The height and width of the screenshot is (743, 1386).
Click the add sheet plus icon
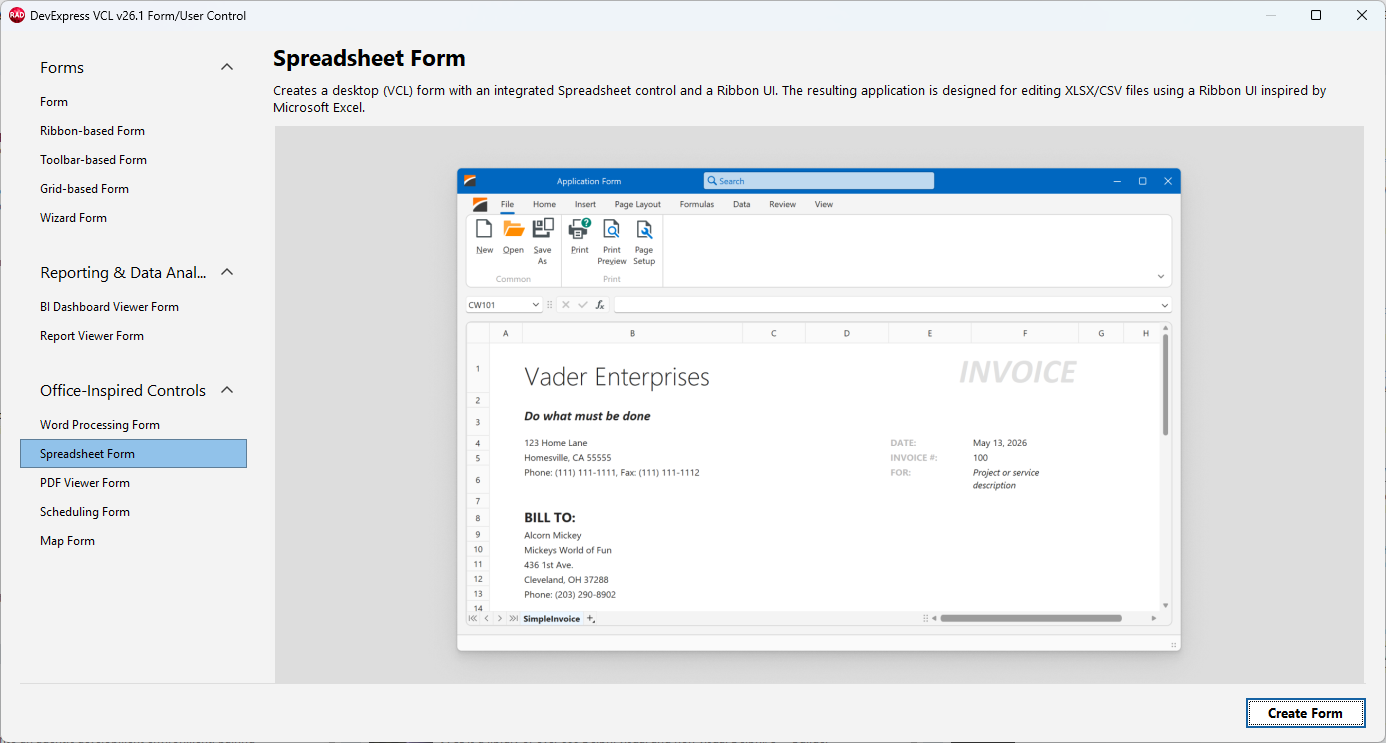[x=591, y=619]
